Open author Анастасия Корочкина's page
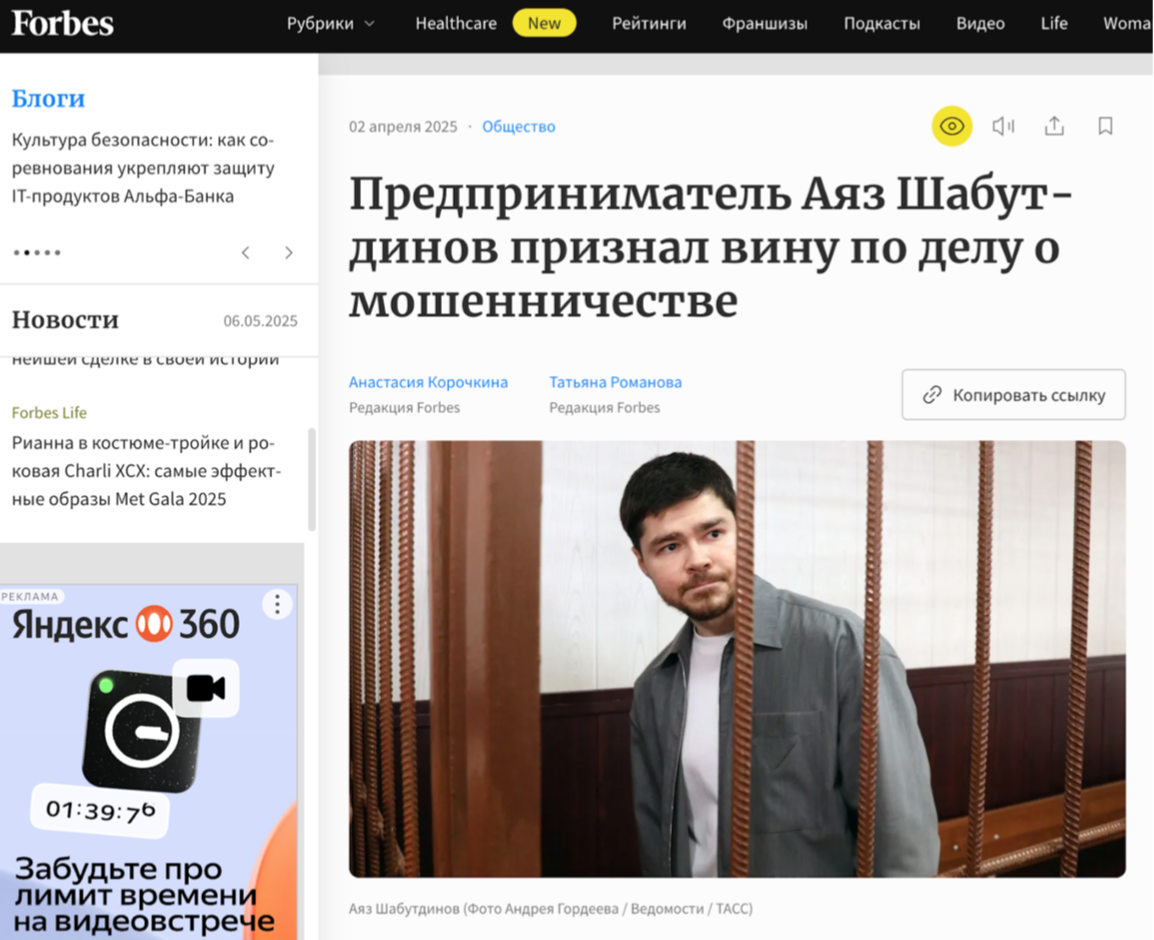Viewport: 1154px width, 940px height. pyautogui.click(x=428, y=382)
